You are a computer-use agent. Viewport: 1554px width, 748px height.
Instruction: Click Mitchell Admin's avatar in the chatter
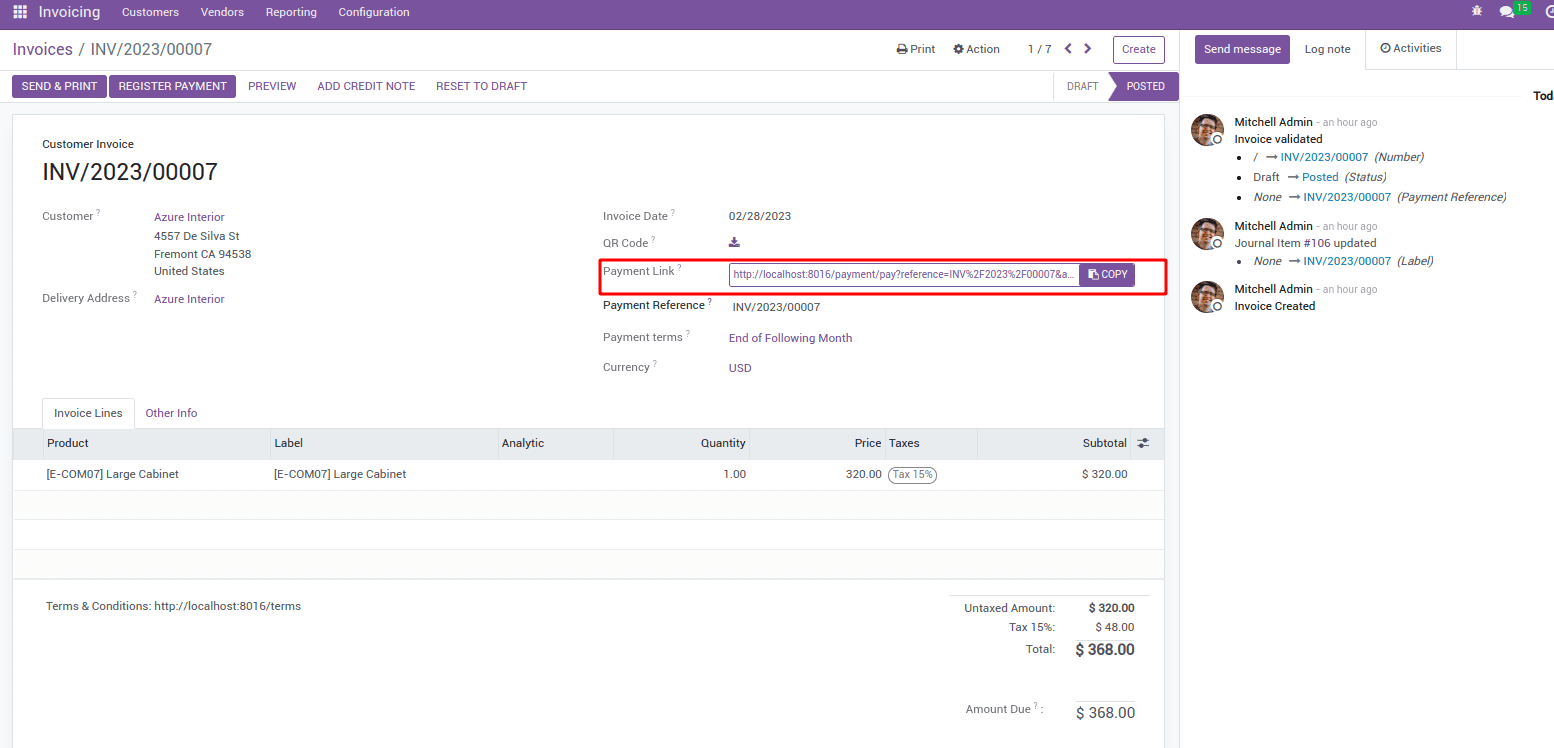1207,129
